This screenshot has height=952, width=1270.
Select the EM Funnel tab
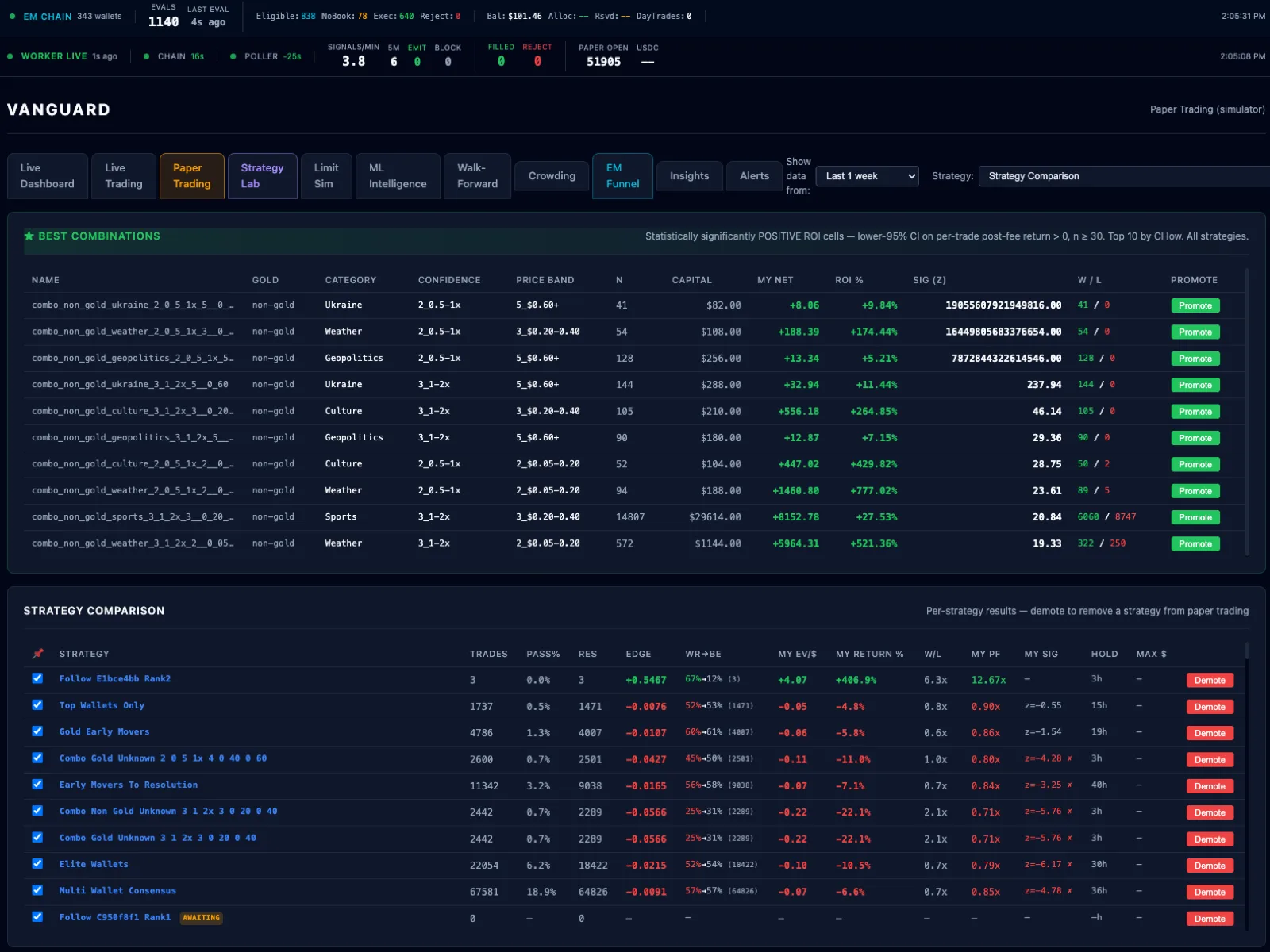(623, 176)
